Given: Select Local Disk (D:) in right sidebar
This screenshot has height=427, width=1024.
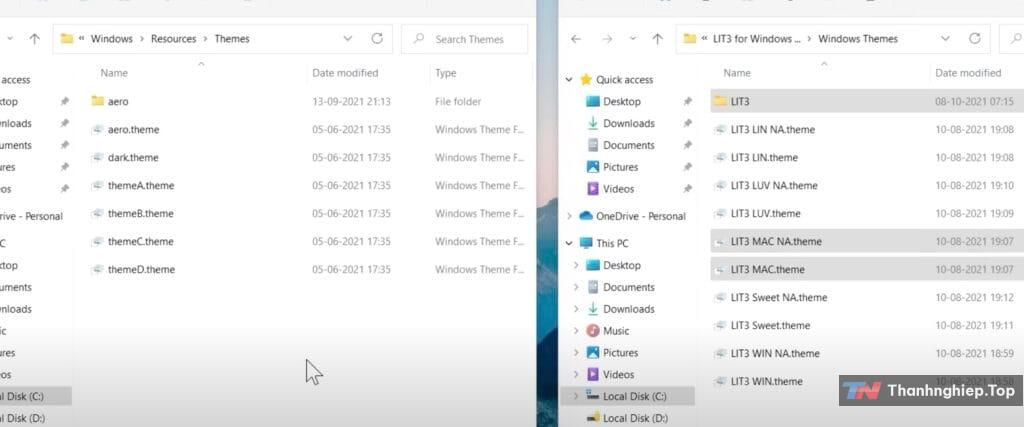Looking at the screenshot, I should (634, 418).
